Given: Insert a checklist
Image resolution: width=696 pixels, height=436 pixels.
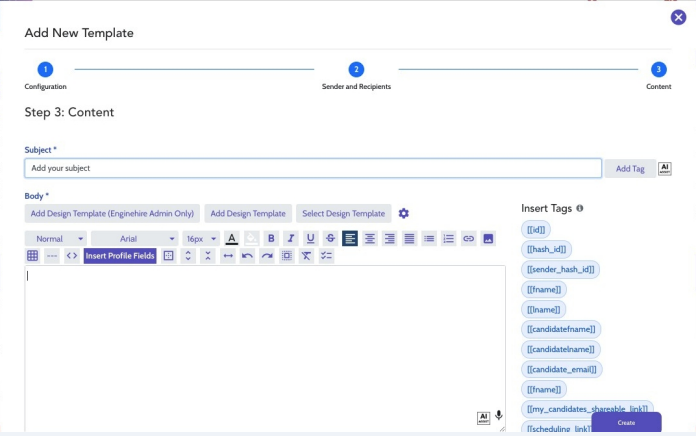Looking at the screenshot, I should tap(326, 256).
